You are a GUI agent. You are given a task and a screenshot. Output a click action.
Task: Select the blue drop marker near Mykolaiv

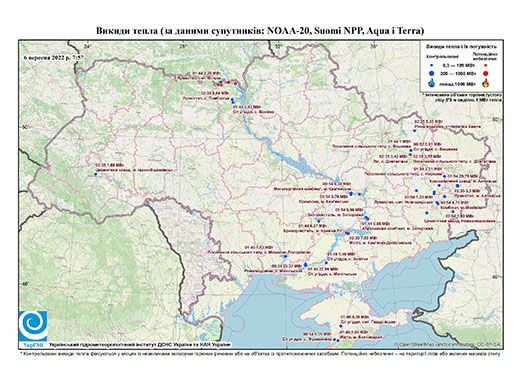click(x=306, y=264)
